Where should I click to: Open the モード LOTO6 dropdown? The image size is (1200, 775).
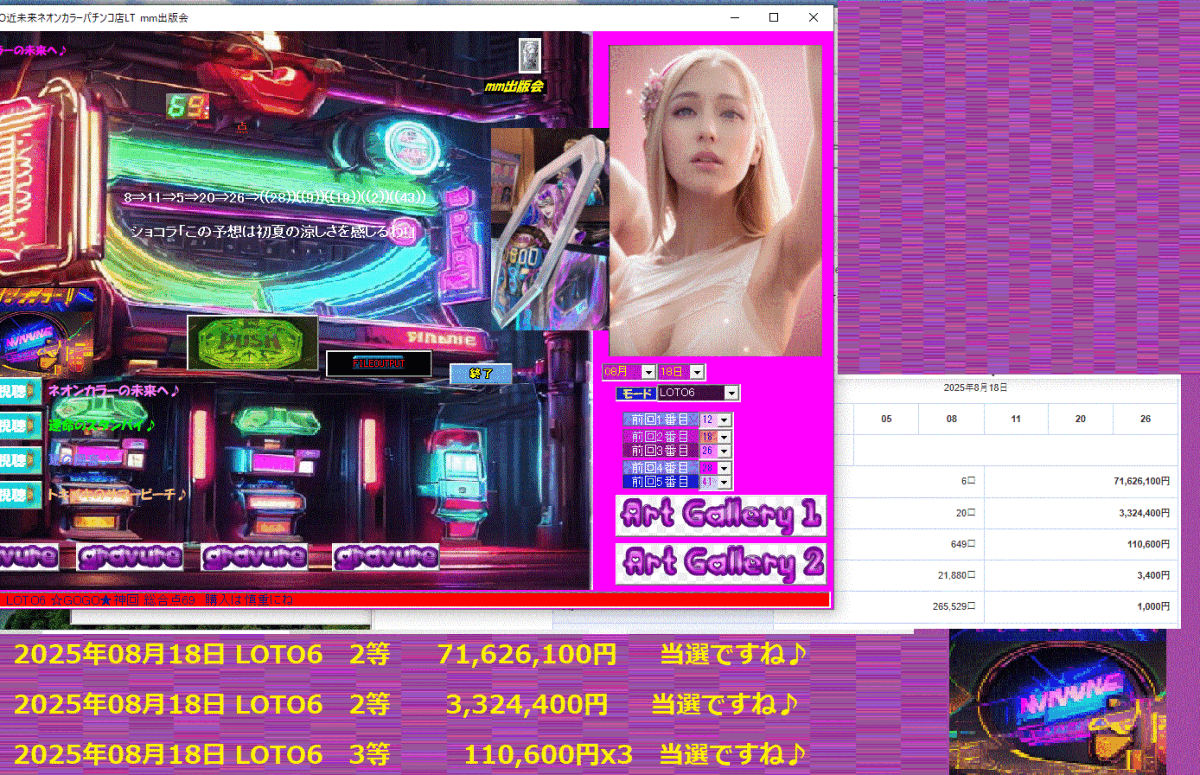[732, 393]
